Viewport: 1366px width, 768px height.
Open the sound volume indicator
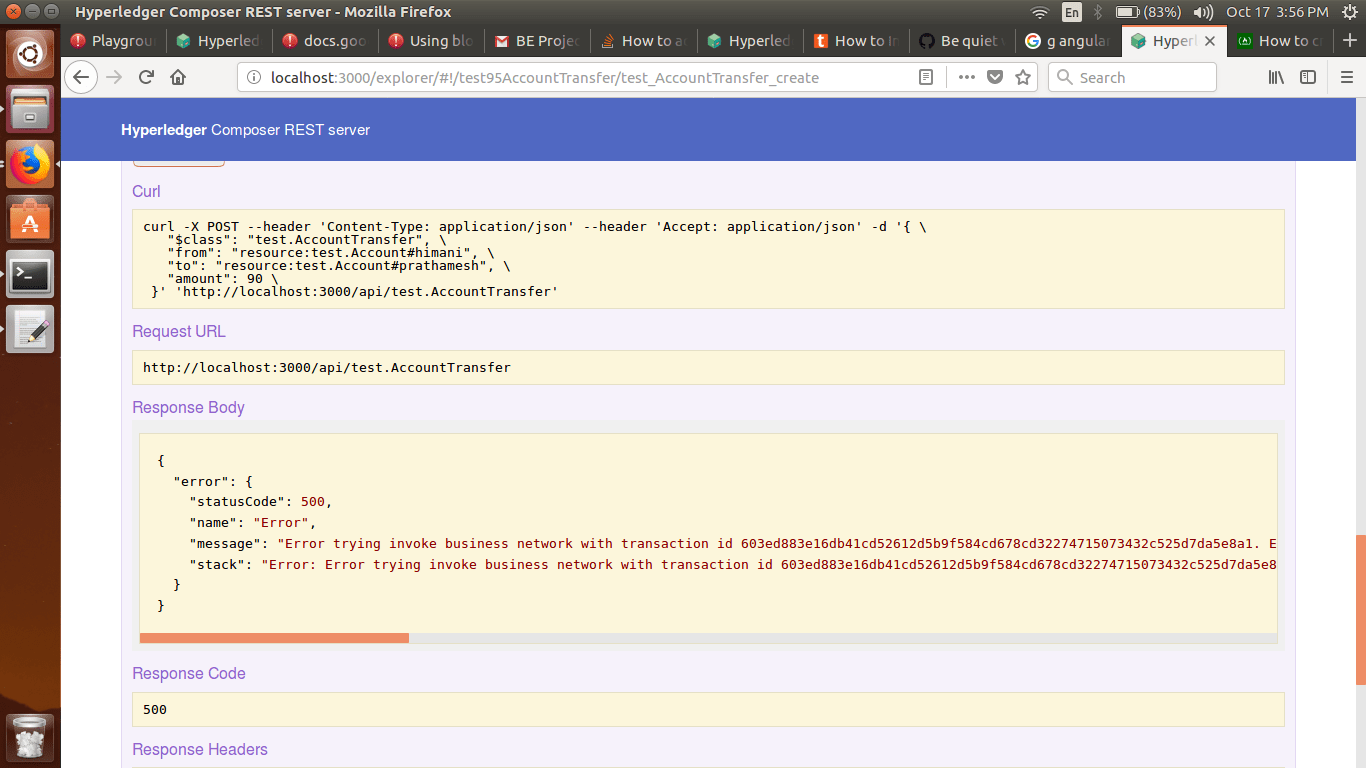[x=1204, y=12]
